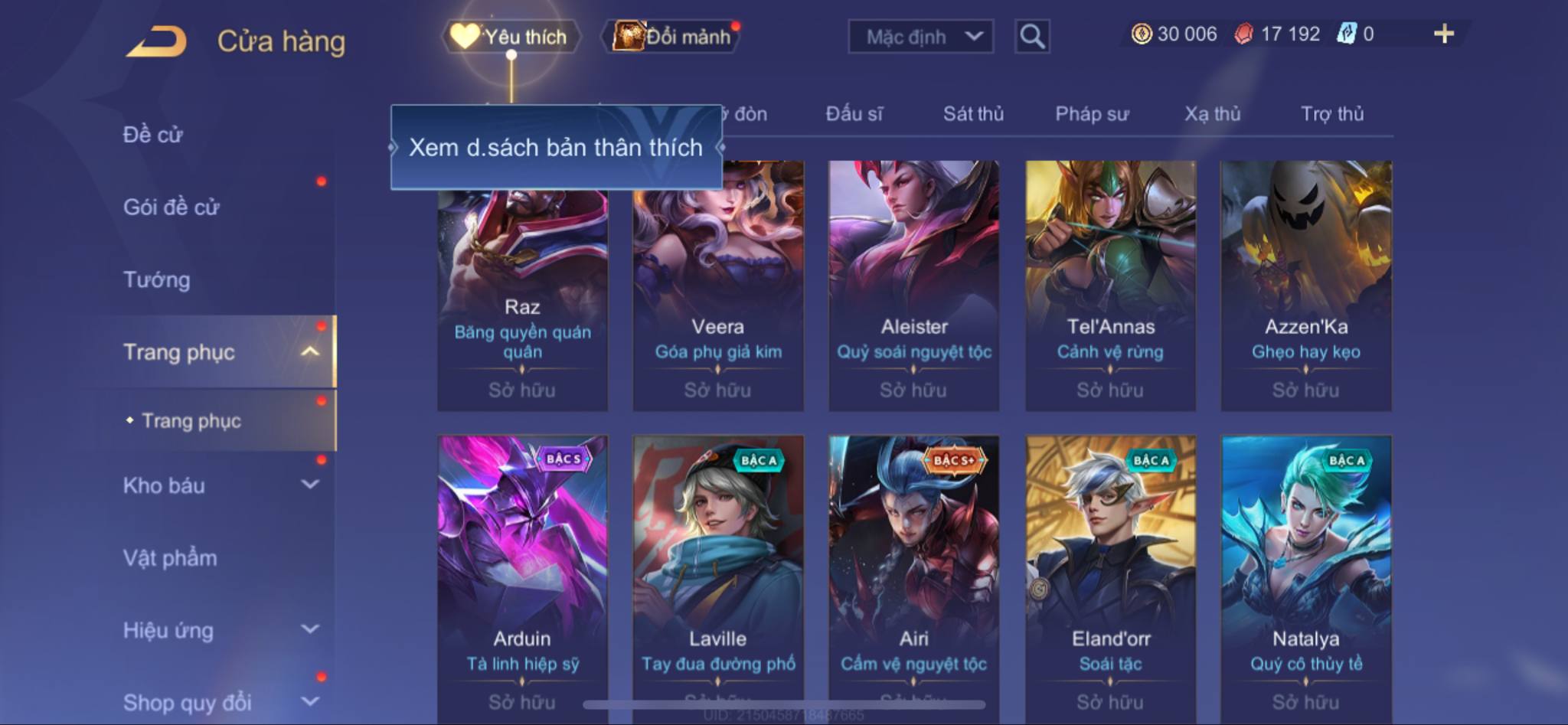
Task: Tap the gold coin icon showing 30 006
Action: [x=1142, y=34]
